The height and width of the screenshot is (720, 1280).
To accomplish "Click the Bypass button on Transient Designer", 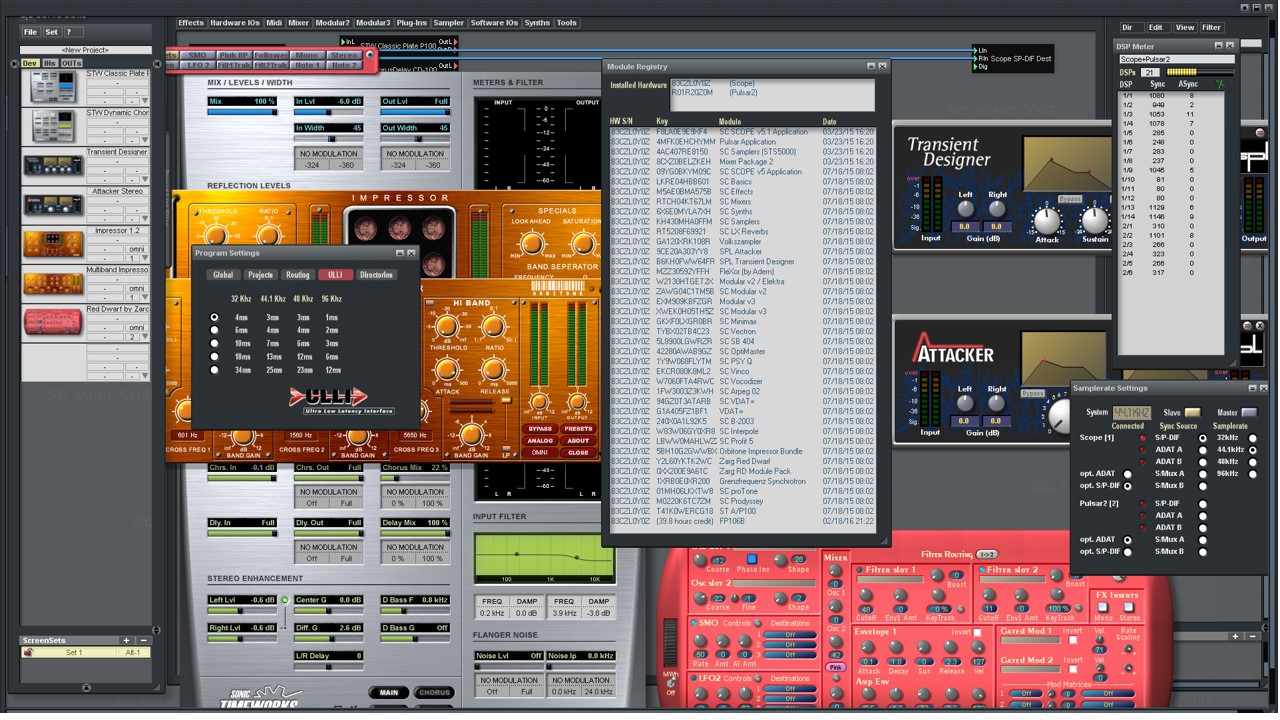I will (x=1070, y=199).
